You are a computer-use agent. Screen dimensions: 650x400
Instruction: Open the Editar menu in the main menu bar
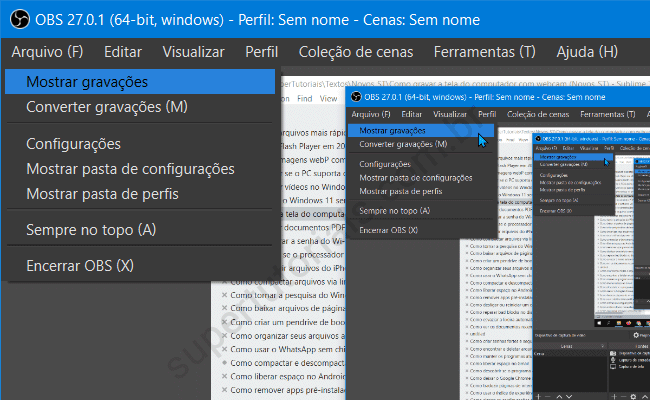pyautogui.click(x=122, y=52)
